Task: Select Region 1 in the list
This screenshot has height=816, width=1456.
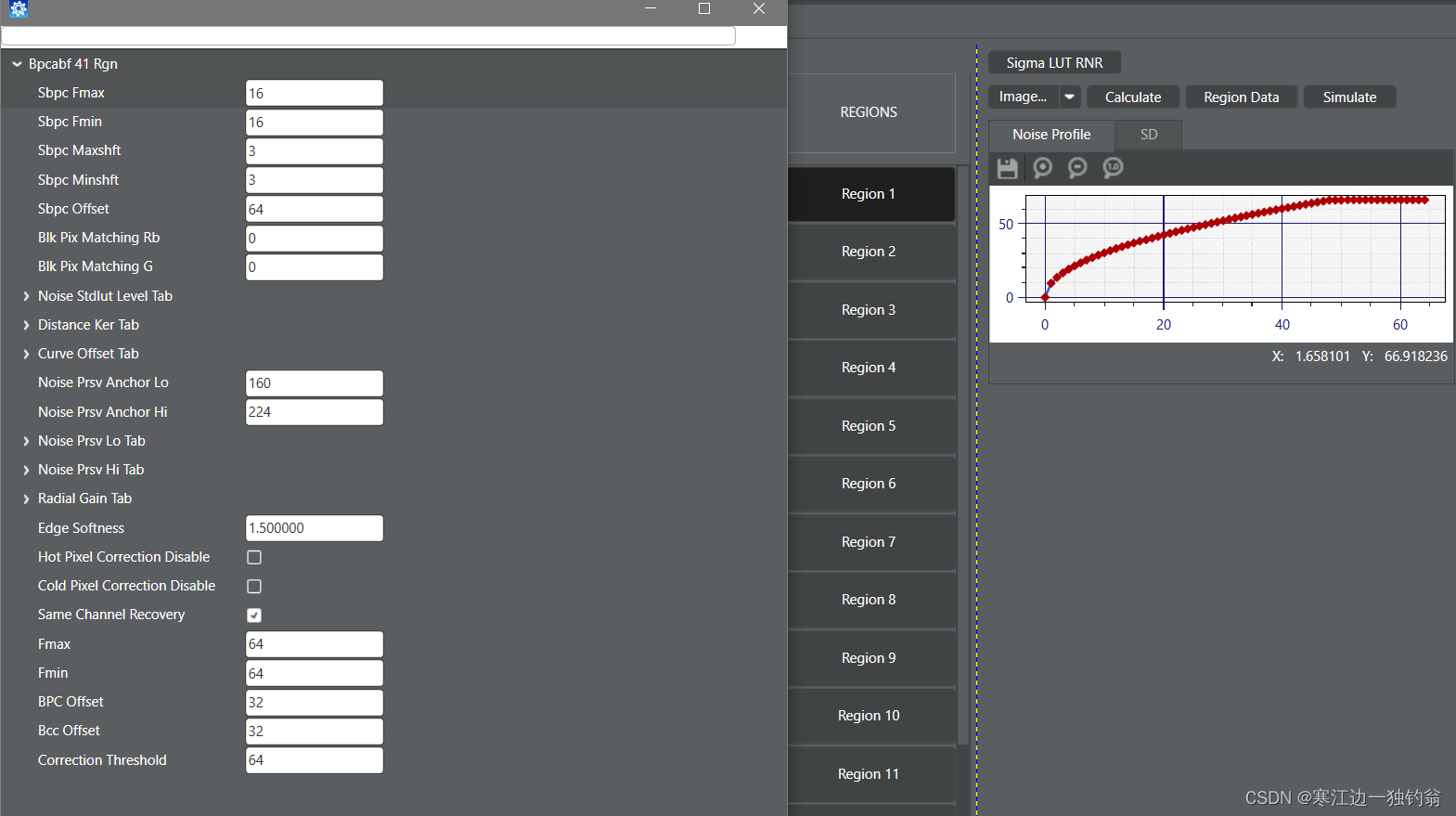Action: (x=870, y=194)
